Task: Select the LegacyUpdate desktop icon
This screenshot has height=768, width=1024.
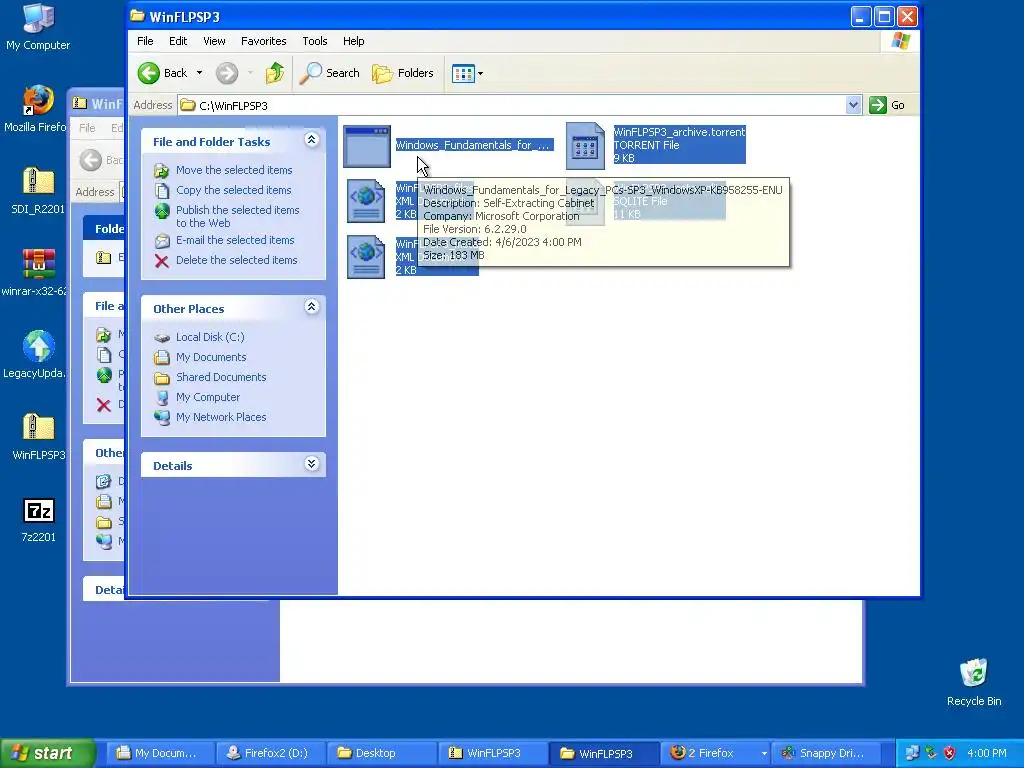Action: point(37,355)
